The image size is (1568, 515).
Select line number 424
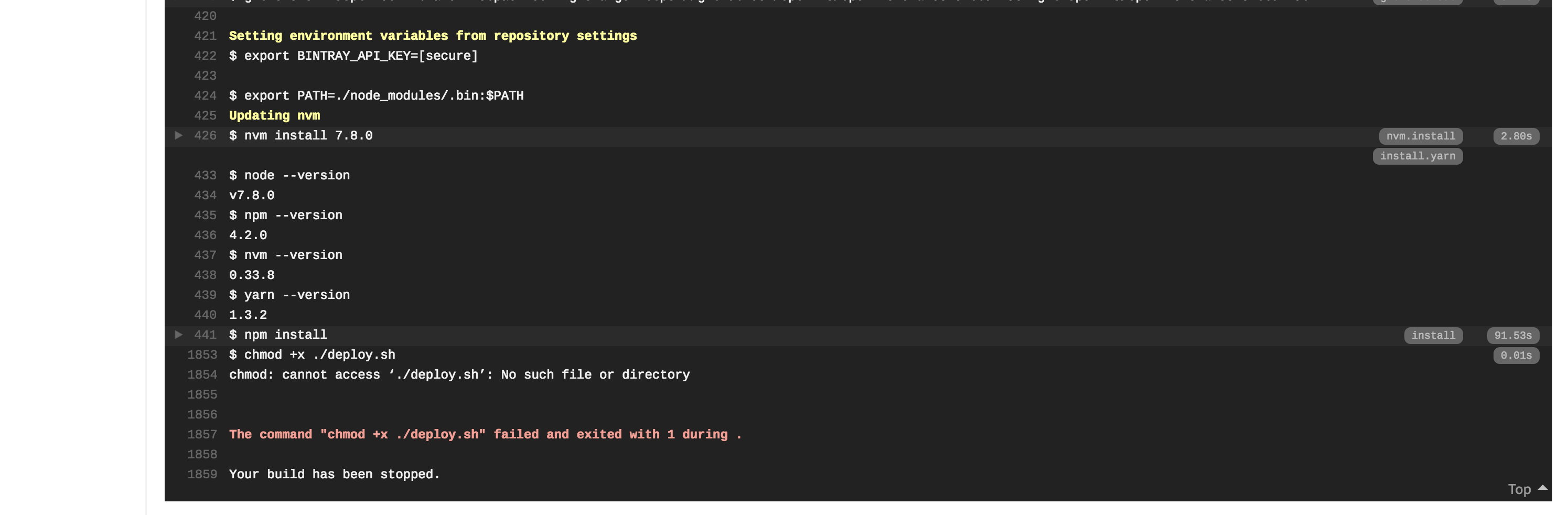[x=205, y=95]
